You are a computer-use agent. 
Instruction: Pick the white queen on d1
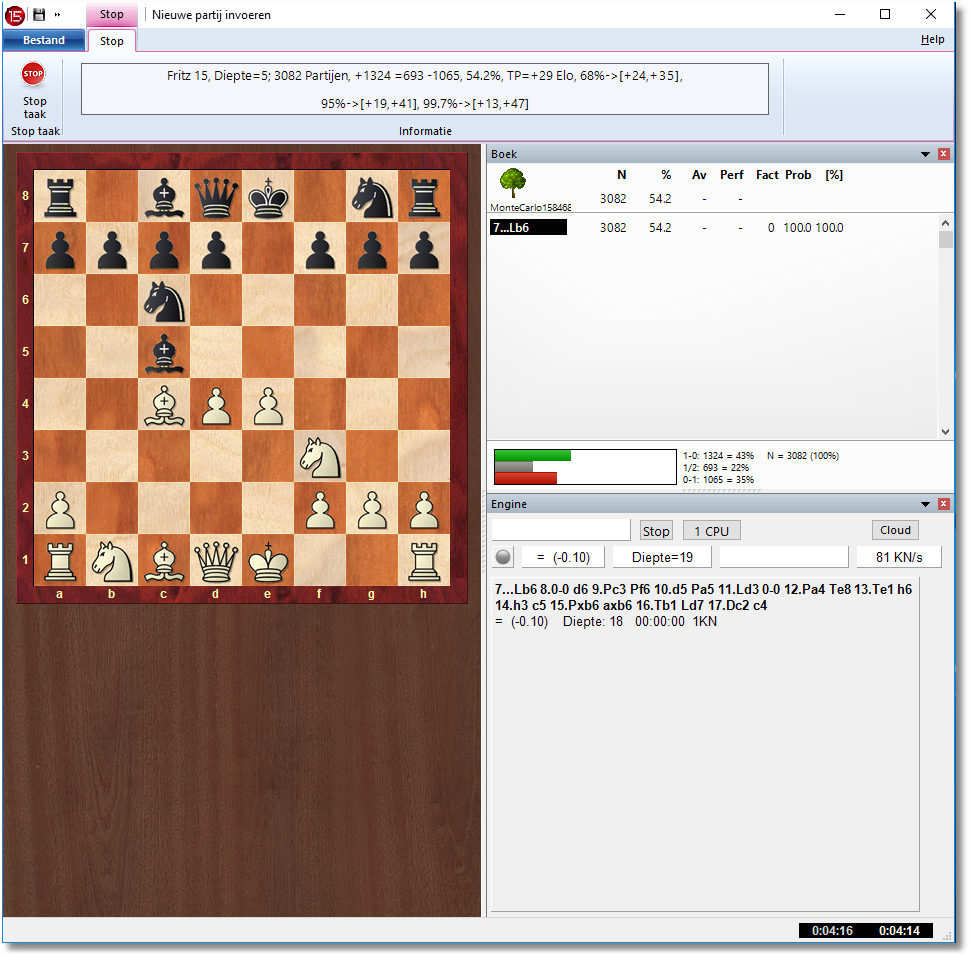216,559
